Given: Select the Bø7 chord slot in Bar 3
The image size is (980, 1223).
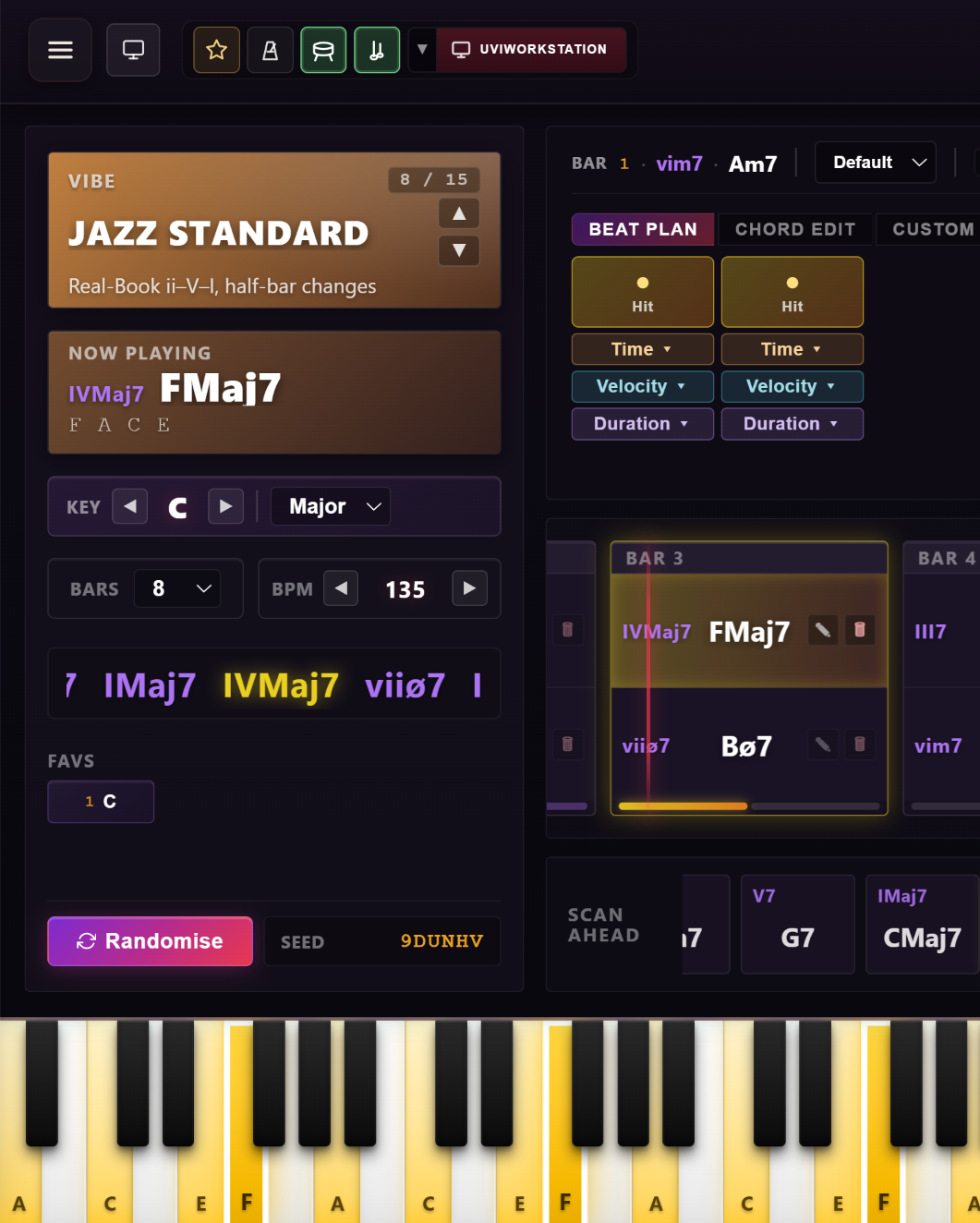Looking at the screenshot, I should tap(749, 745).
